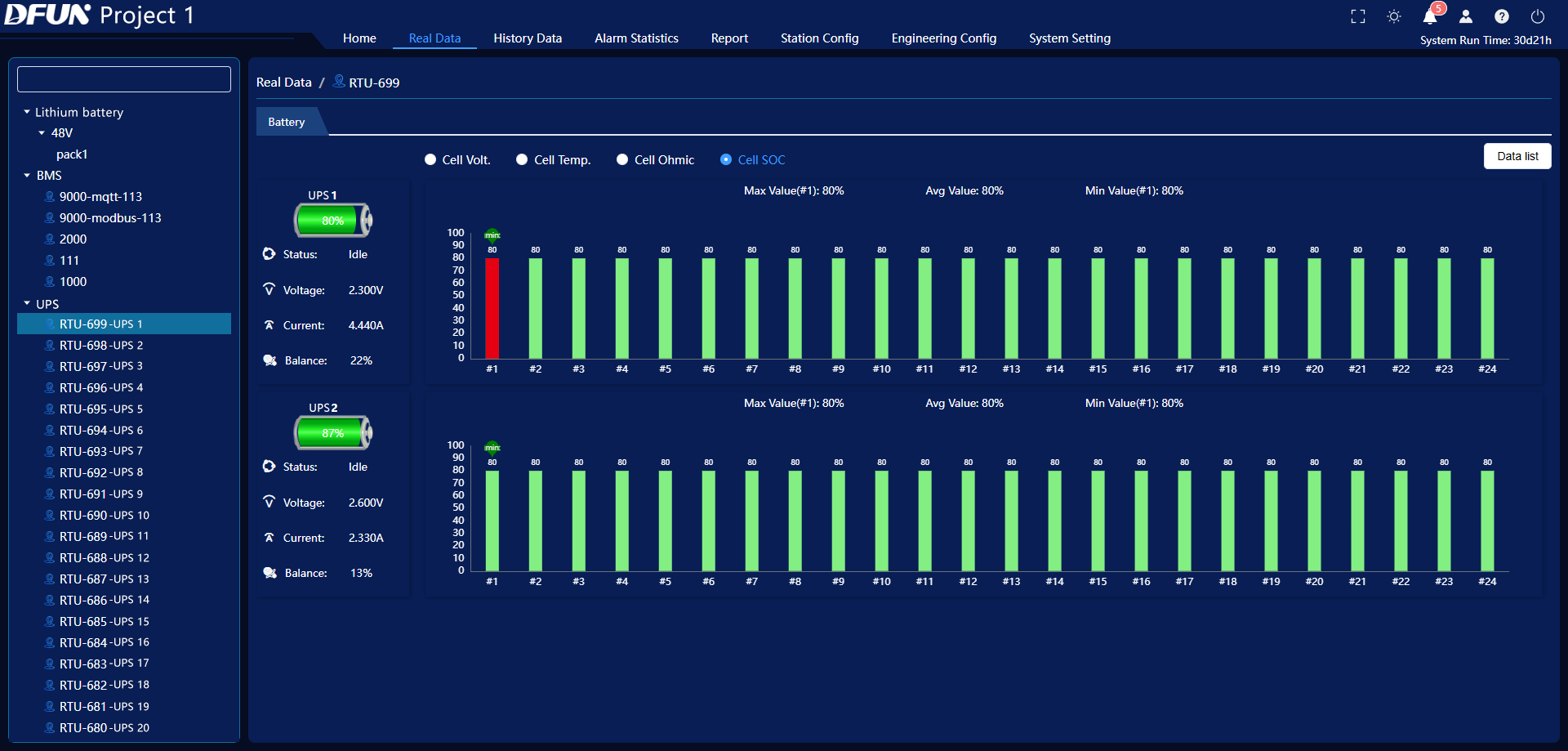
Task: Click the Data list button
Action: click(x=1517, y=156)
